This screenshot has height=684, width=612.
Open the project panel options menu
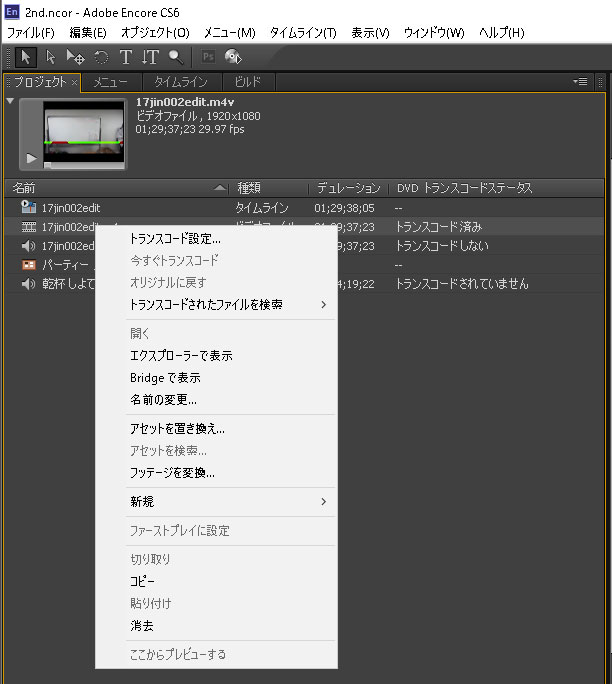click(x=580, y=82)
